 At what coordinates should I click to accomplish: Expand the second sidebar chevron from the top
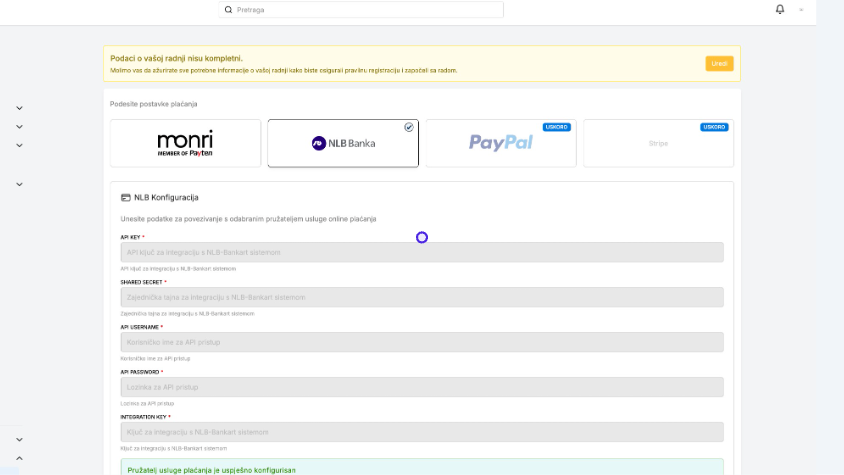[19, 127]
